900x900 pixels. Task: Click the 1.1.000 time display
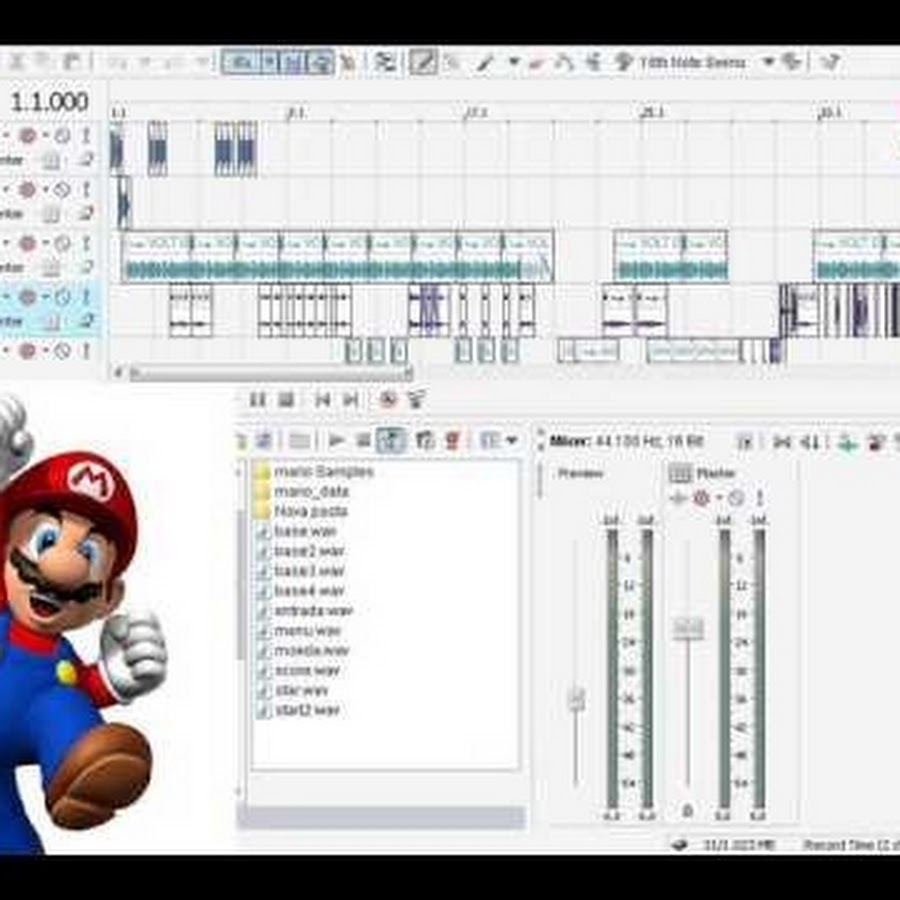point(49,102)
